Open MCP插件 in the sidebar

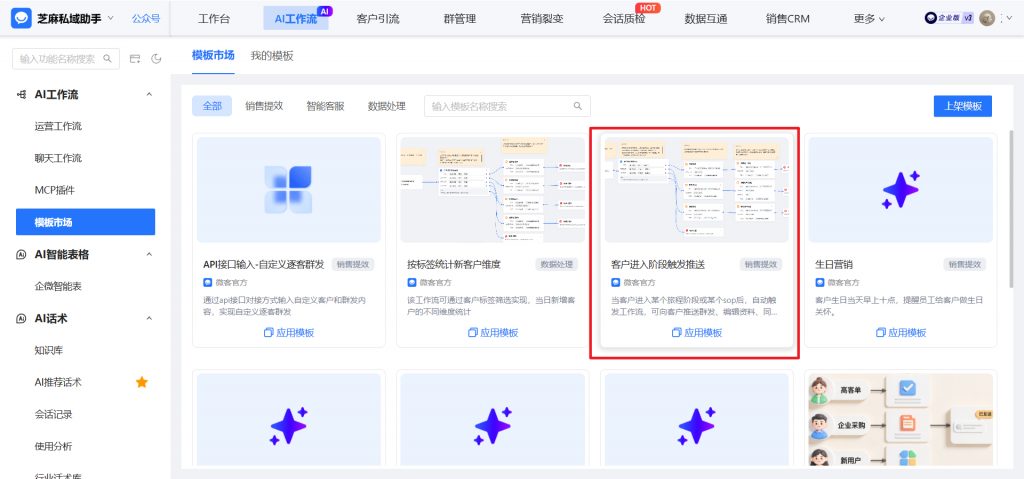pos(54,190)
